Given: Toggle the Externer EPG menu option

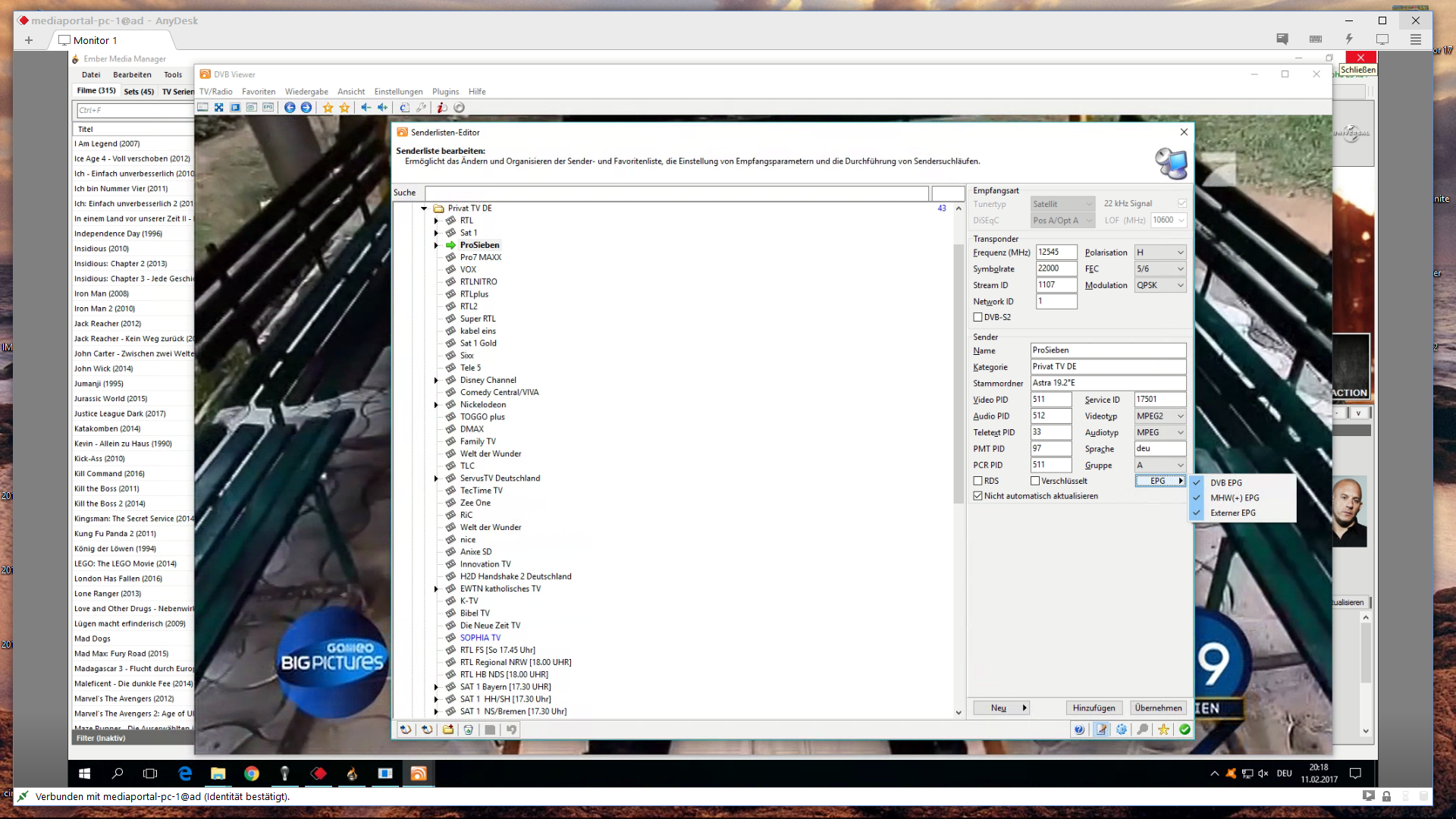Looking at the screenshot, I should (1242, 513).
